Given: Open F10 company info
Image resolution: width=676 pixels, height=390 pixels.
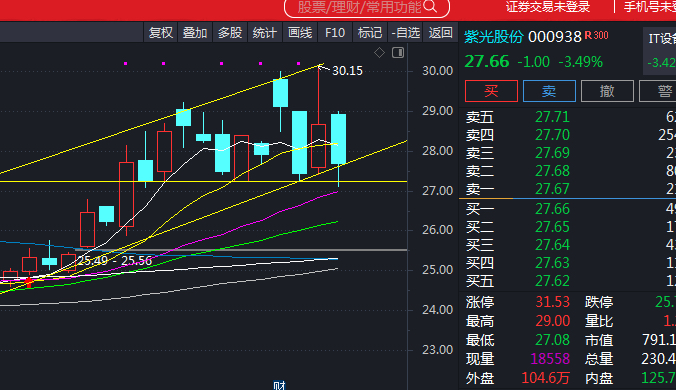Looking at the screenshot, I should (335, 33).
